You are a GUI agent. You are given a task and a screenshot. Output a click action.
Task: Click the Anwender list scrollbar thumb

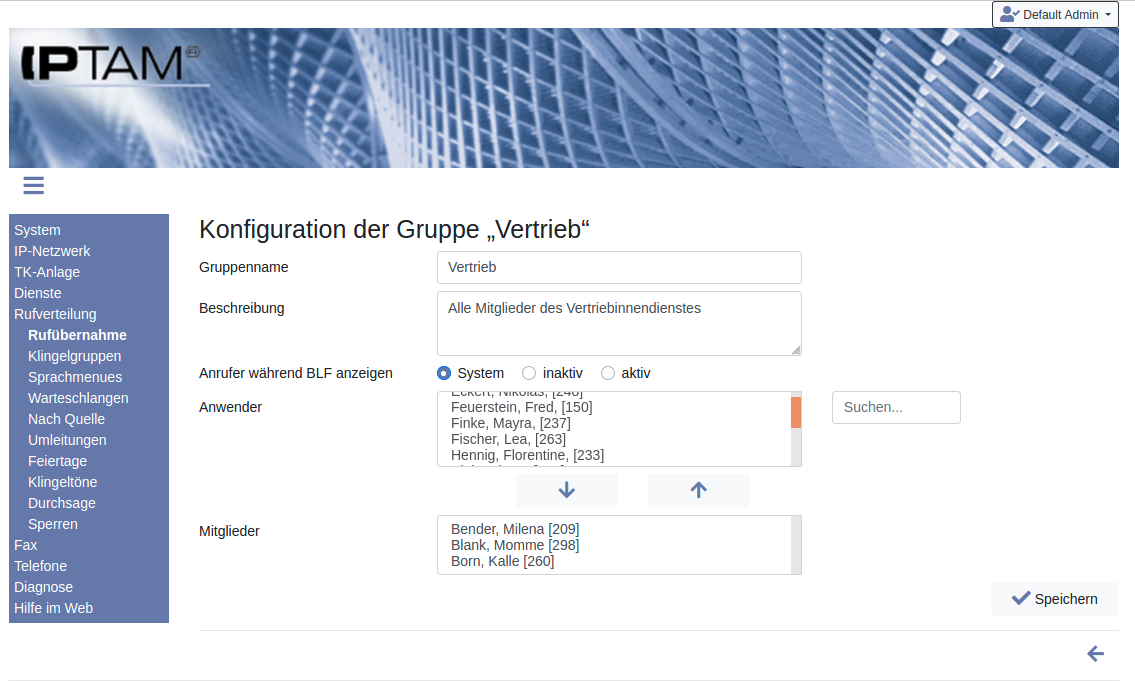(796, 412)
